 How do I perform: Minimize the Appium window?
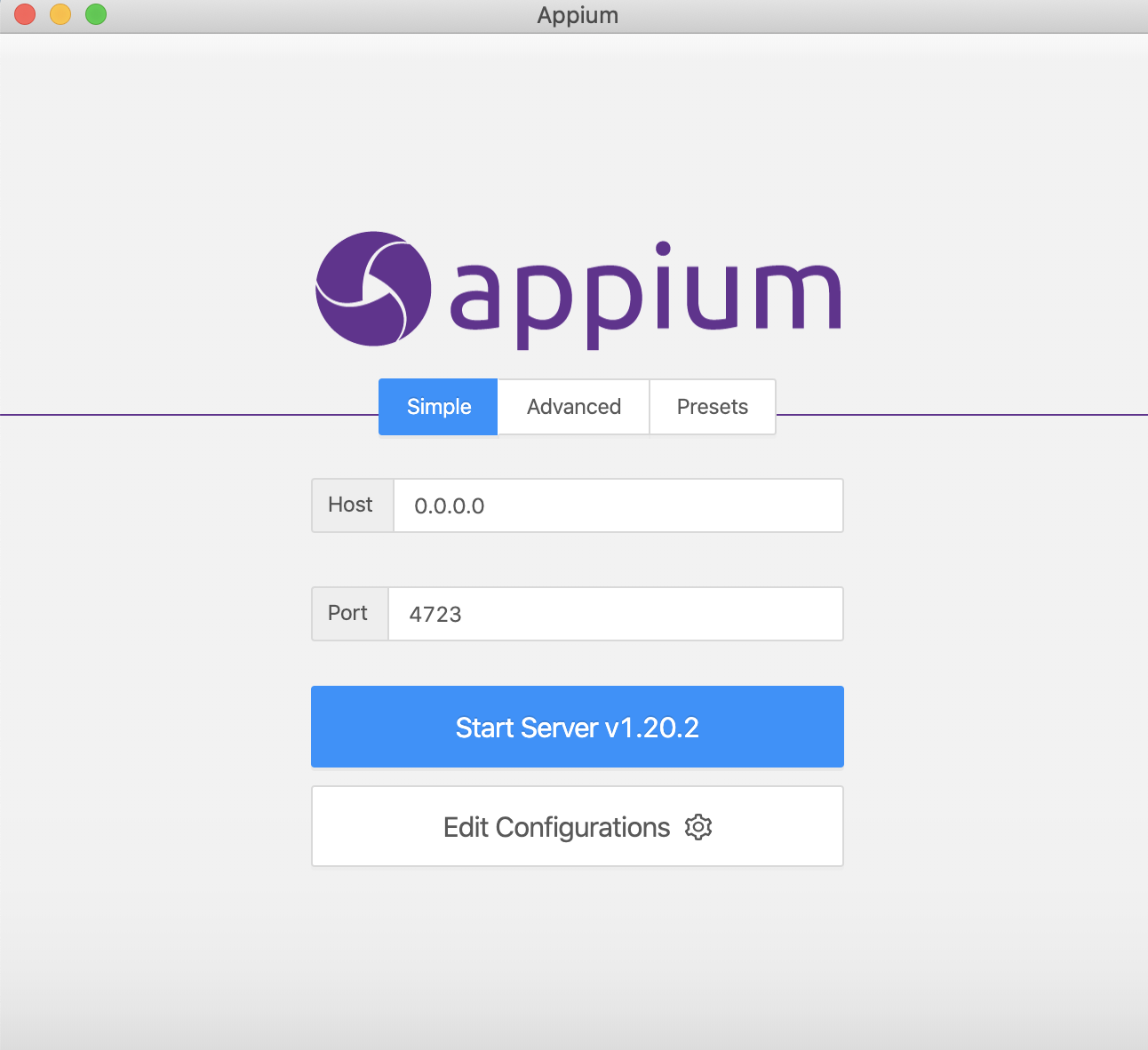tap(60, 14)
